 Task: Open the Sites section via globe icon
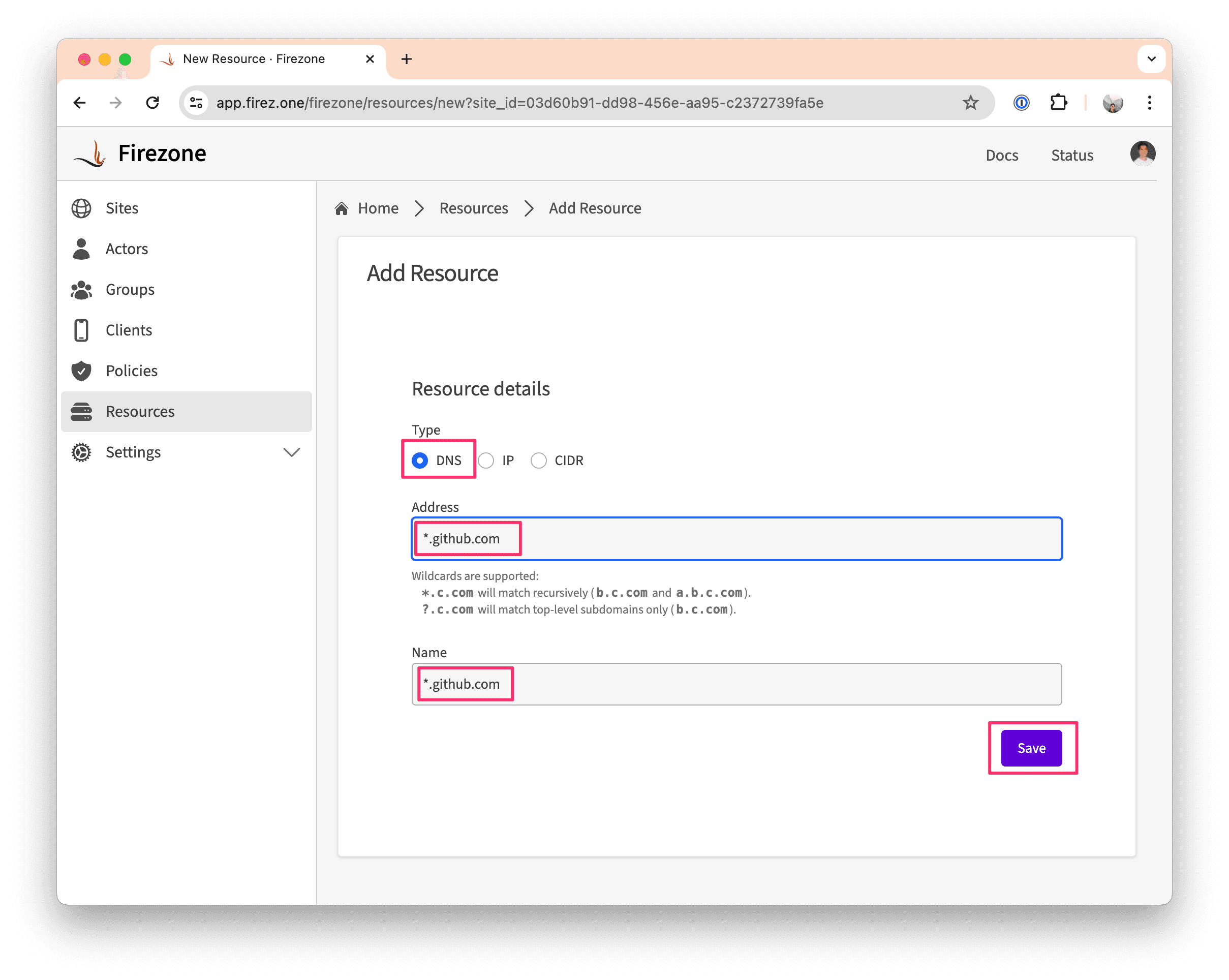(x=81, y=207)
